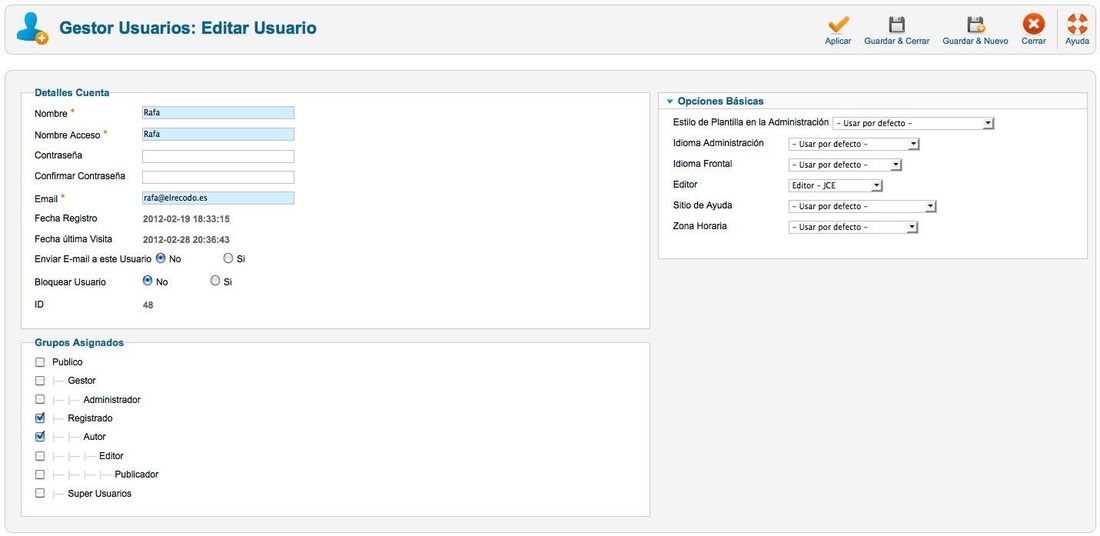Open Estilo de Plantilla en la Administración dropdown
The width and height of the screenshot is (1100, 536).
pyautogui.click(x=913, y=123)
